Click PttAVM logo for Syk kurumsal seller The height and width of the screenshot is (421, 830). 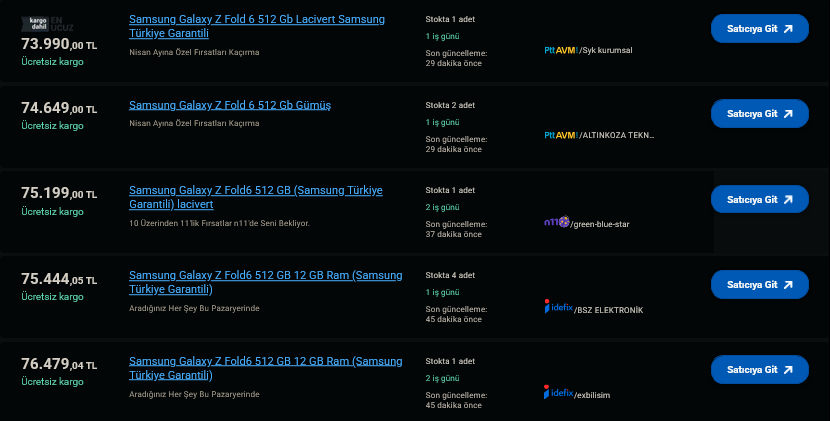click(561, 49)
